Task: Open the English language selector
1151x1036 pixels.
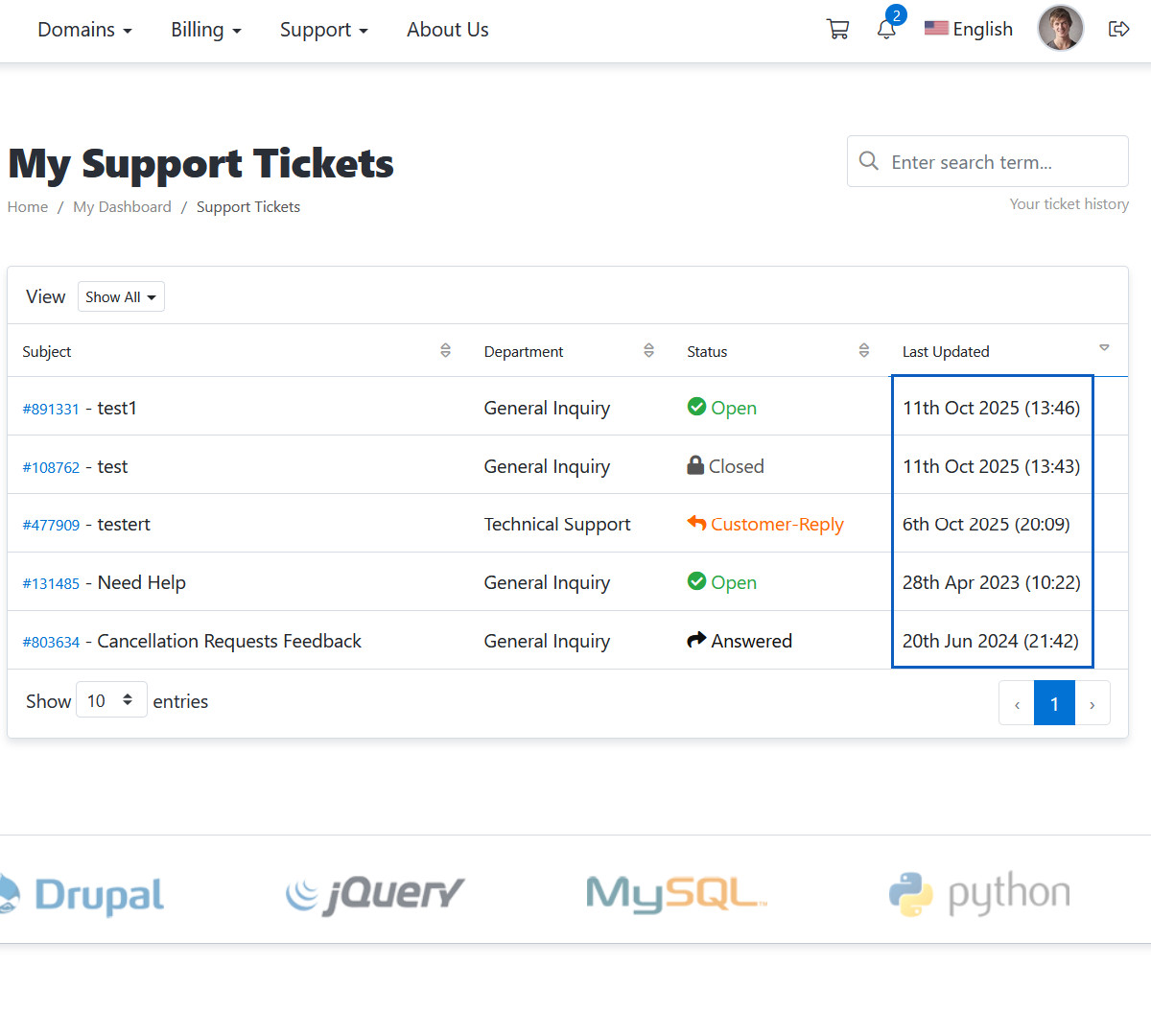Action: coord(969,30)
